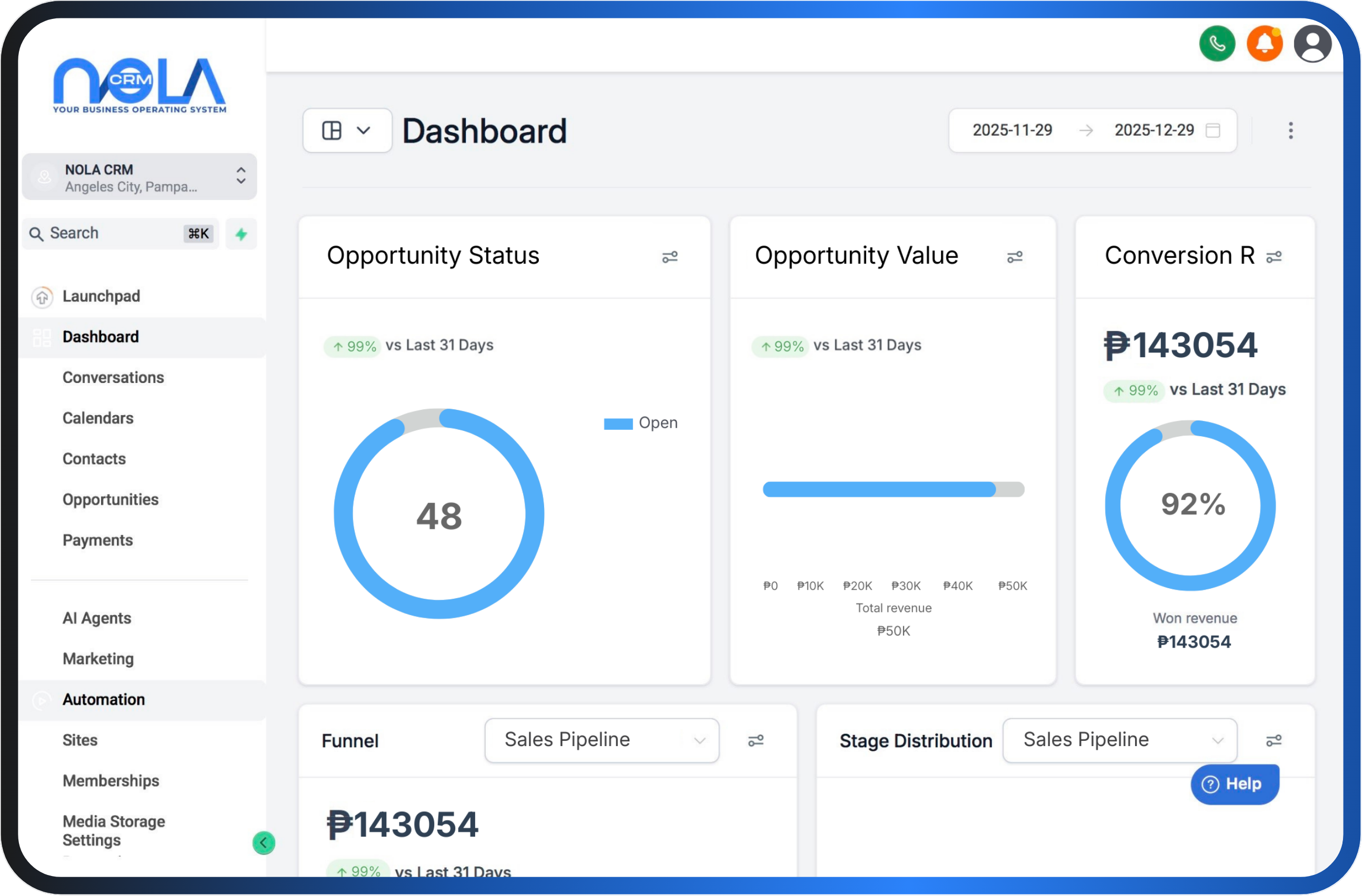Click the Funnel widget settings icon
The width and height of the screenshot is (1363, 896).
(755, 740)
